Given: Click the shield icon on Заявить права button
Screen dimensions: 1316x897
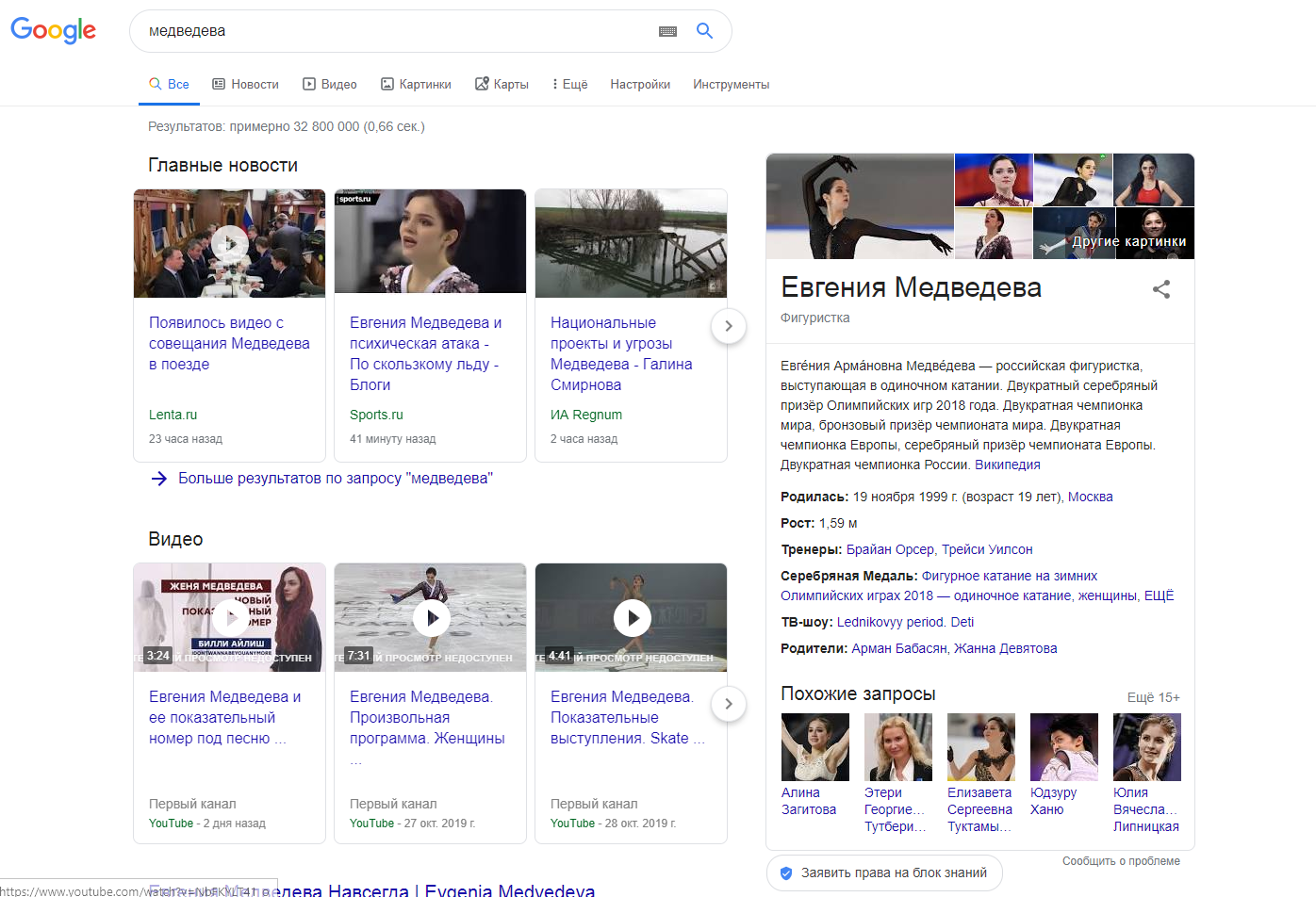Looking at the screenshot, I should (x=786, y=873).
